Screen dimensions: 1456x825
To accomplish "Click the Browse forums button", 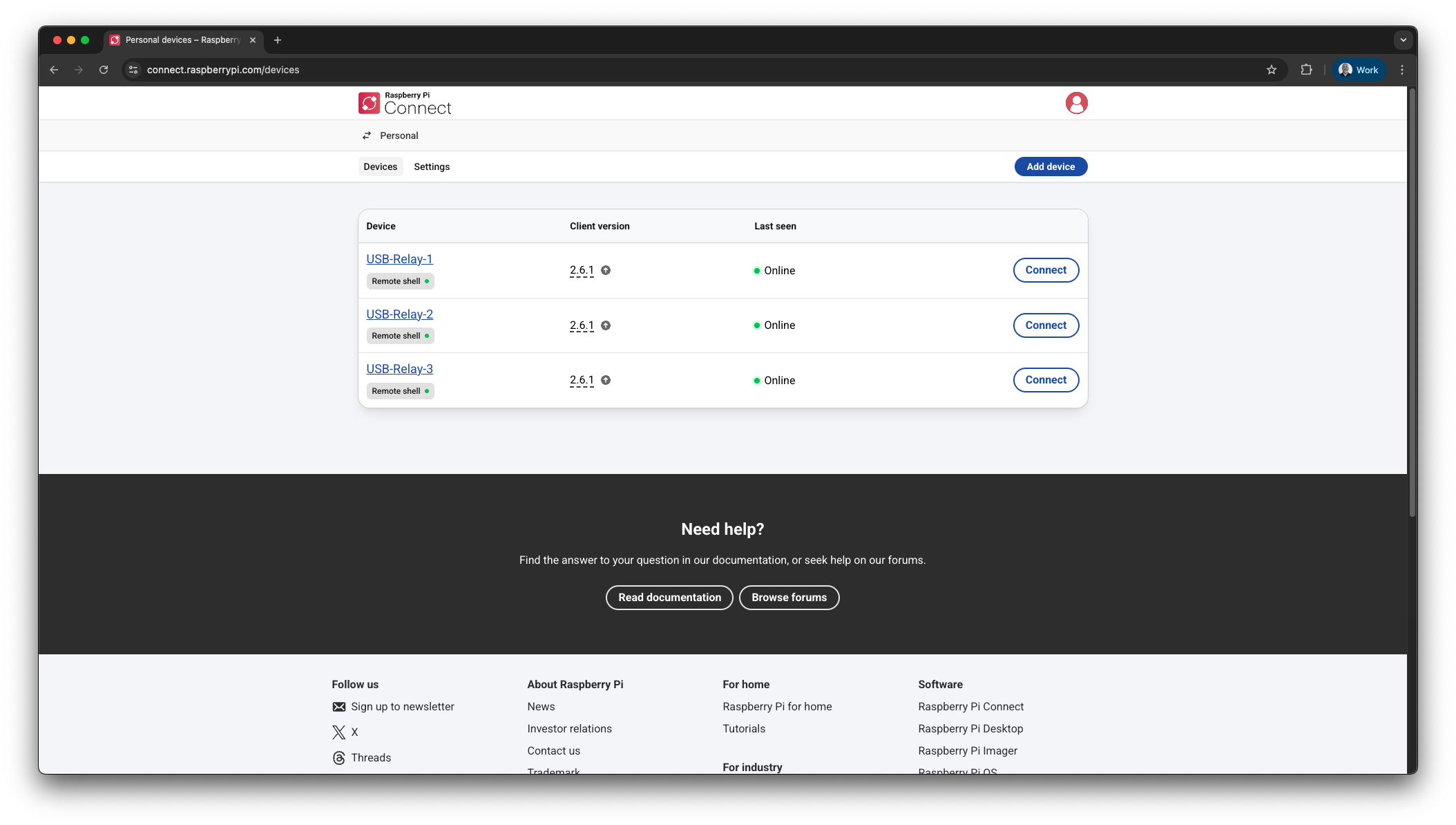I will pyautogui.click(x=789, y=598).
